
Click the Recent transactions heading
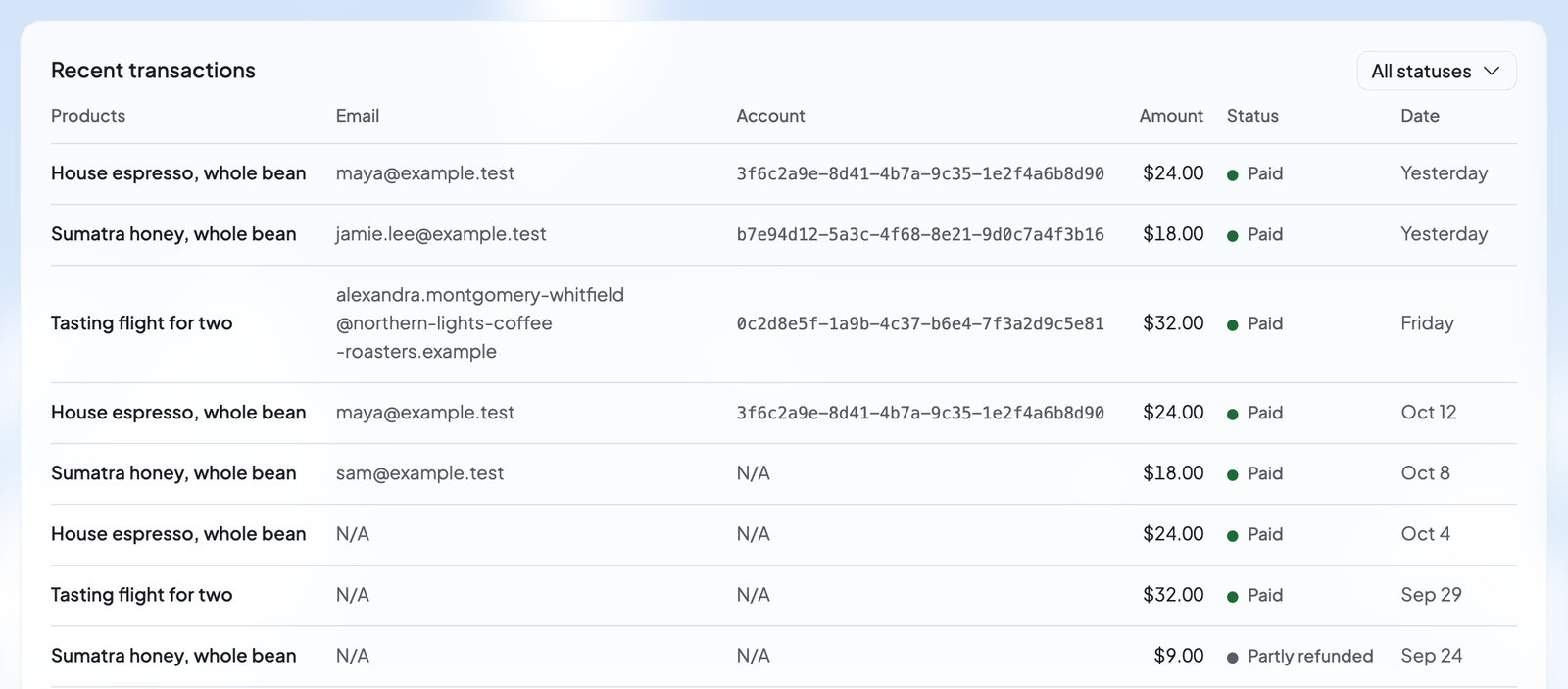pyautogui.click(x=153, y=71)
